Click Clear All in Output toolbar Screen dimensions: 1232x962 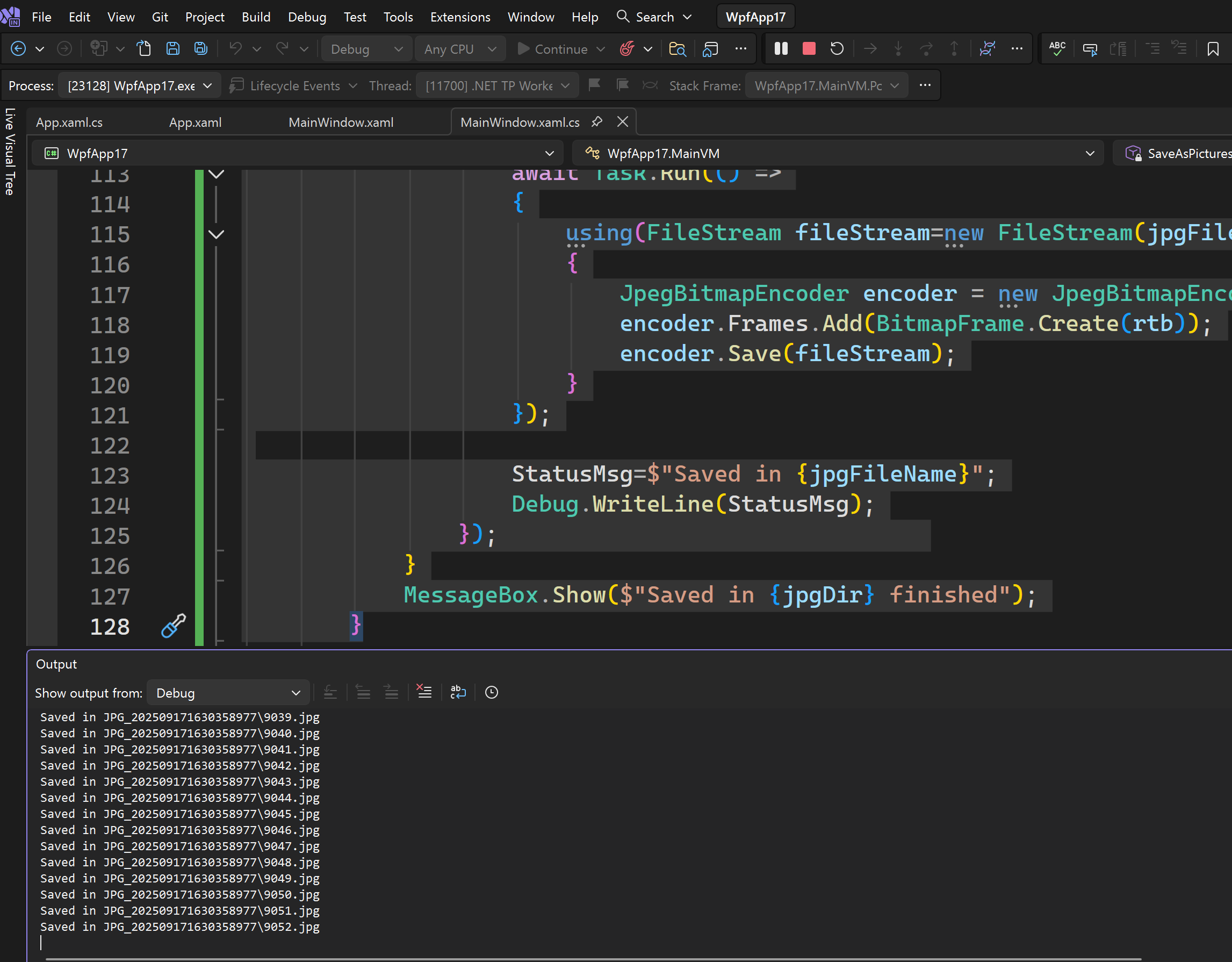pyautogui.click(x=423, y=692)
